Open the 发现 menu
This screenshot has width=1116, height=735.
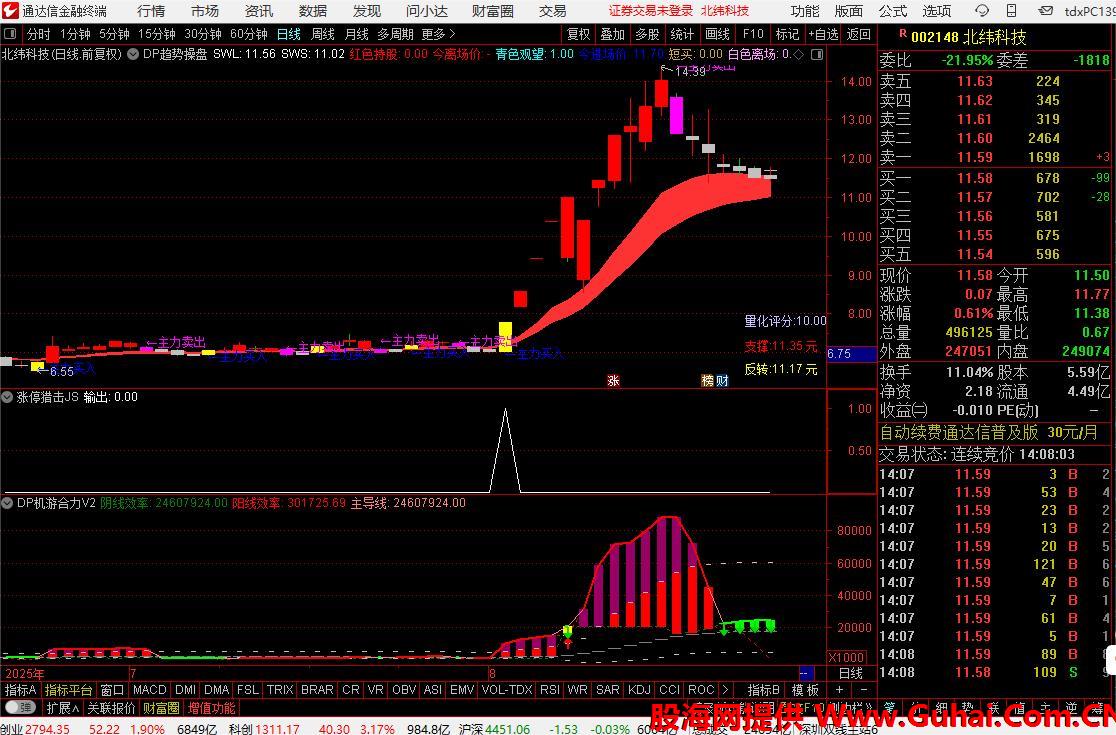point(367,11)
